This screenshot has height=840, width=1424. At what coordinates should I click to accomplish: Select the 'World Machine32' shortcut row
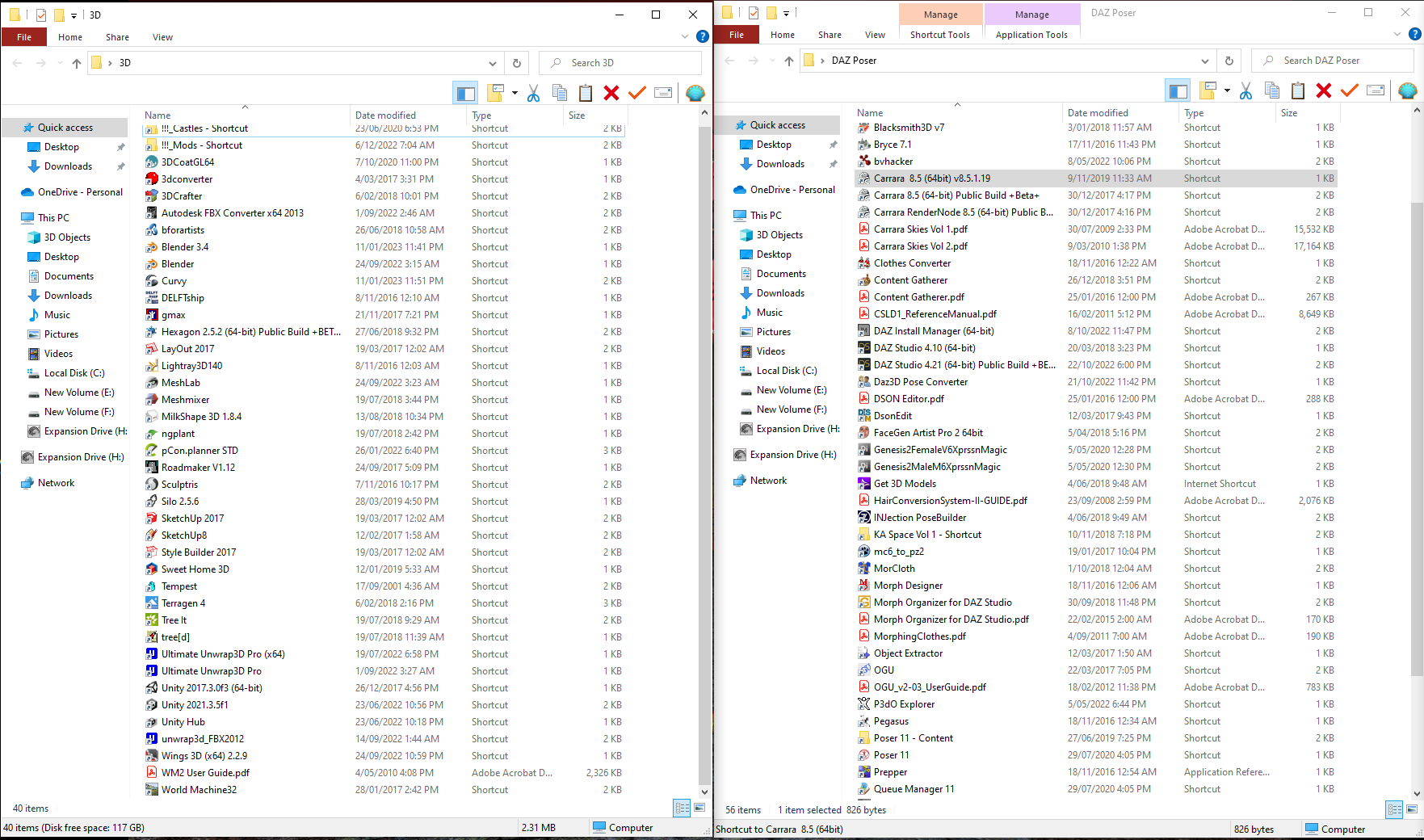click(x=384, y=790)
